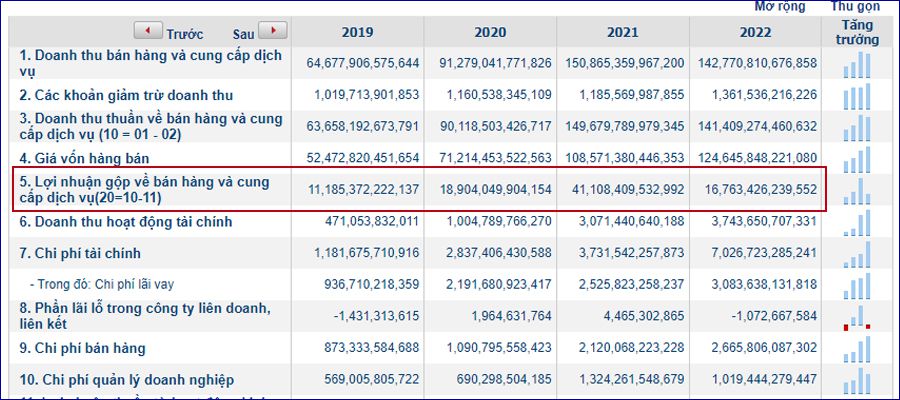Open growth chart for Phần lãi lỗ liên doanh row
900x400 pixels.
pyautogui.click(x=857, y=317)
